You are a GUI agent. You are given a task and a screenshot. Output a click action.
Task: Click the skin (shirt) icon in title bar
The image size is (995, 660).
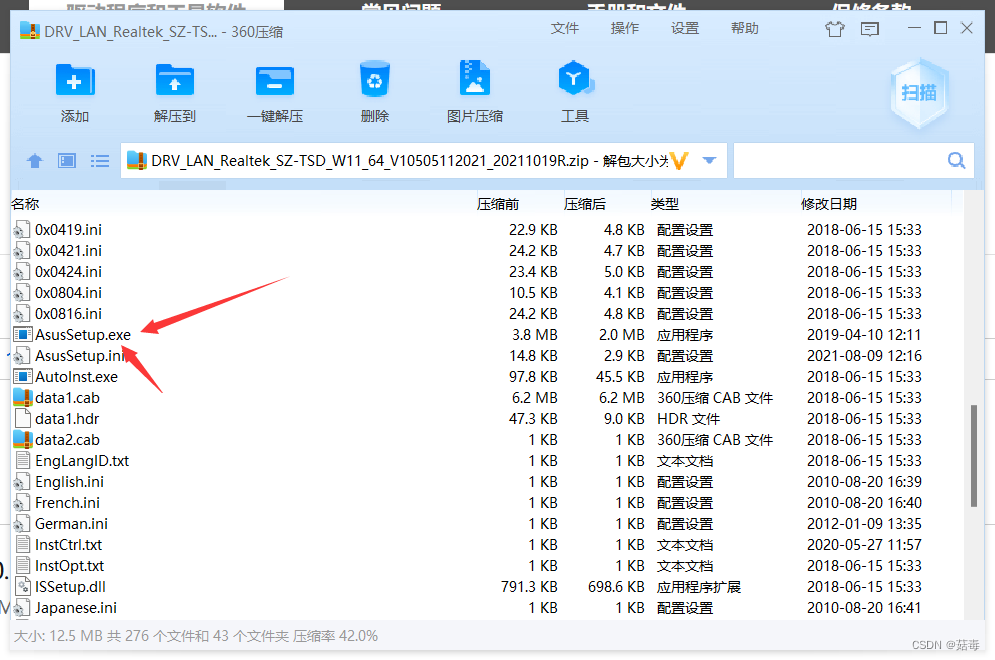tap(834, 29)
